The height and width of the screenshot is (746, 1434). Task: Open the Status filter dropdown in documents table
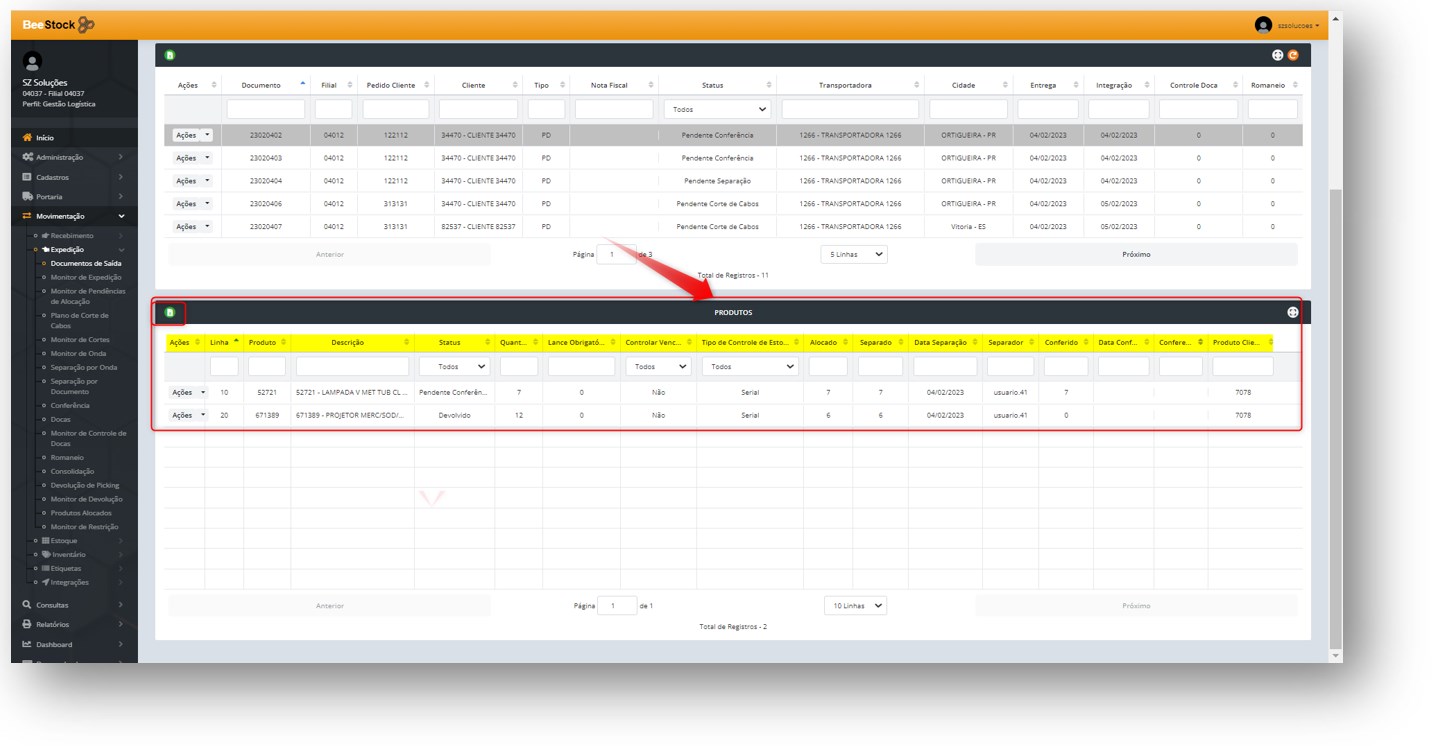point(717,109)
